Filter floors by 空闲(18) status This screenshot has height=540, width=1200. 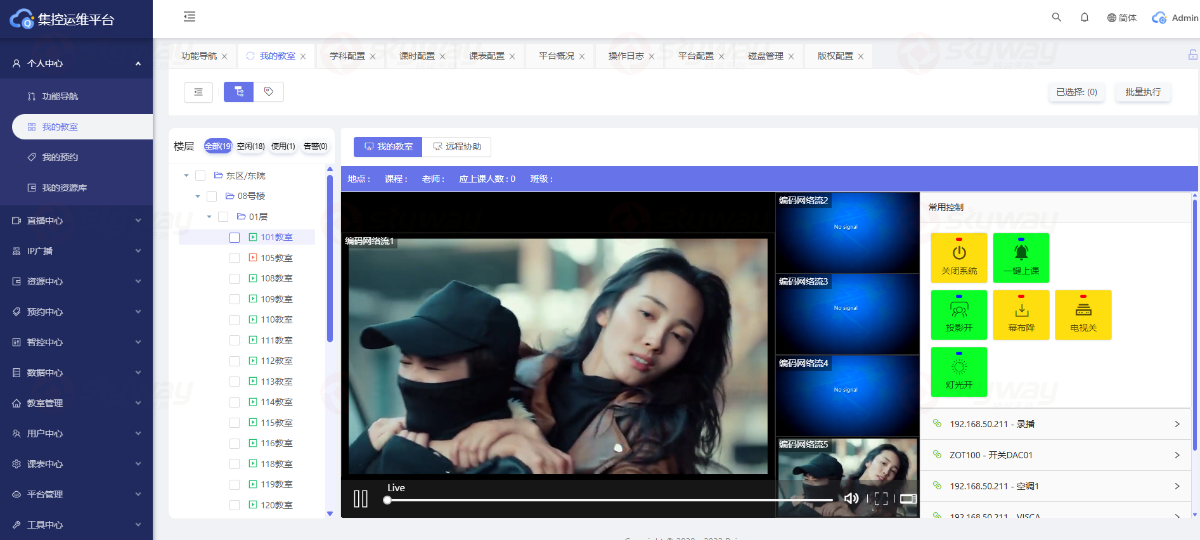(x=251, y=146)
